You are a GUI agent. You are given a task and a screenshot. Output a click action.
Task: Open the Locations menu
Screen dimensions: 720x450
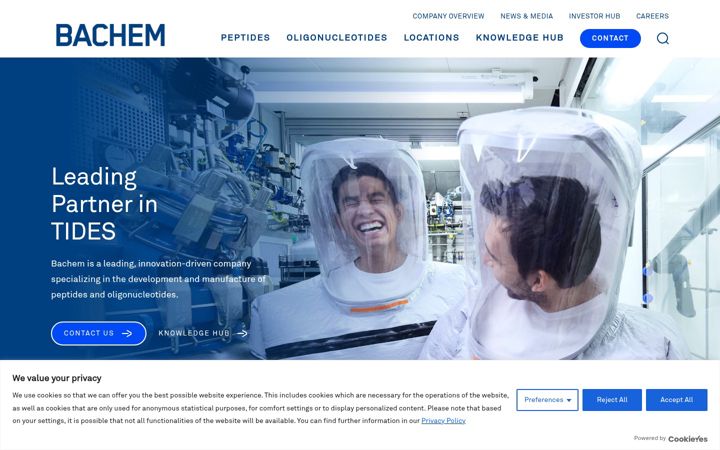pos(431,38)
